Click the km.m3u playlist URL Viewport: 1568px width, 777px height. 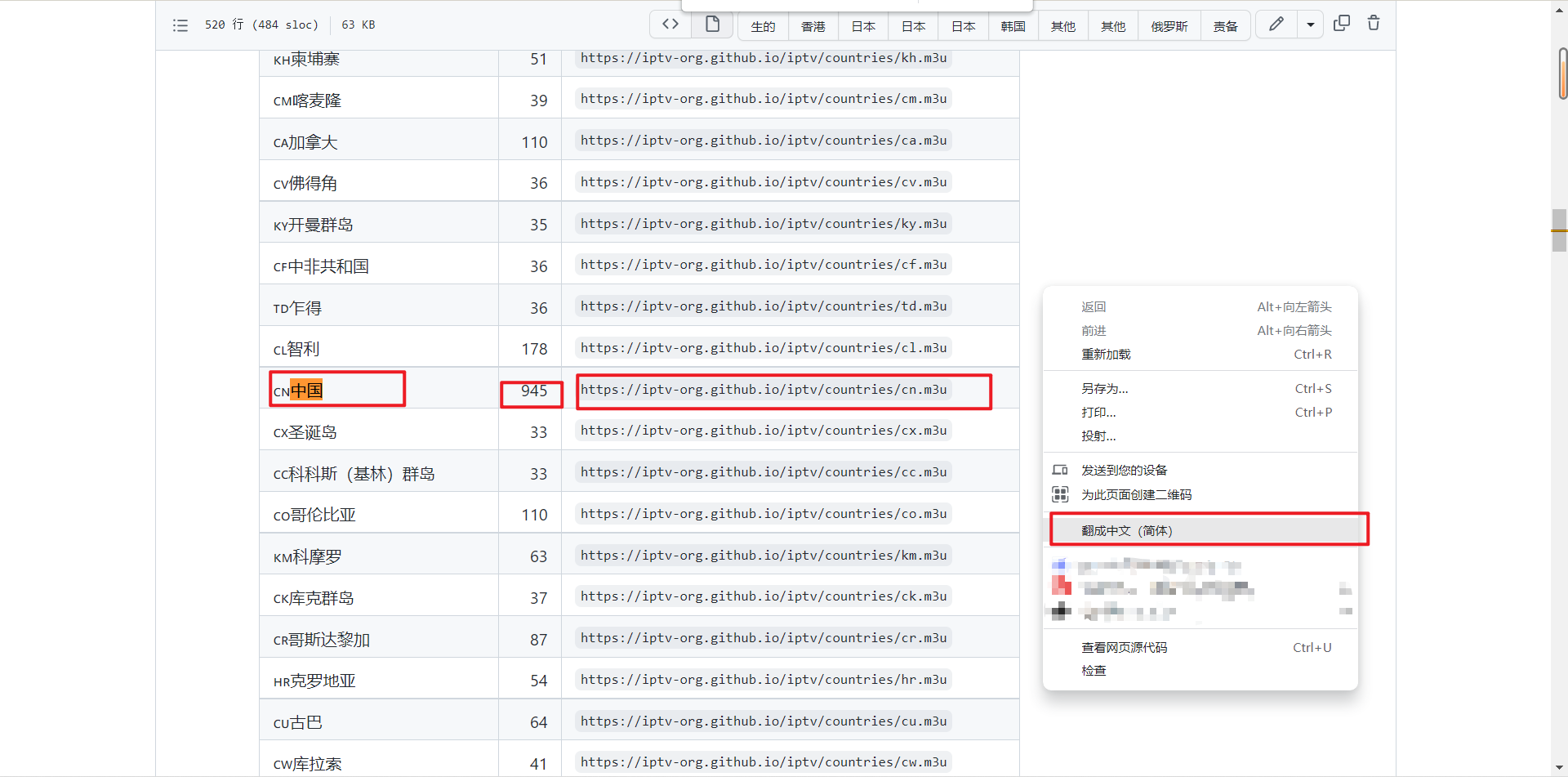click(764, 556)
